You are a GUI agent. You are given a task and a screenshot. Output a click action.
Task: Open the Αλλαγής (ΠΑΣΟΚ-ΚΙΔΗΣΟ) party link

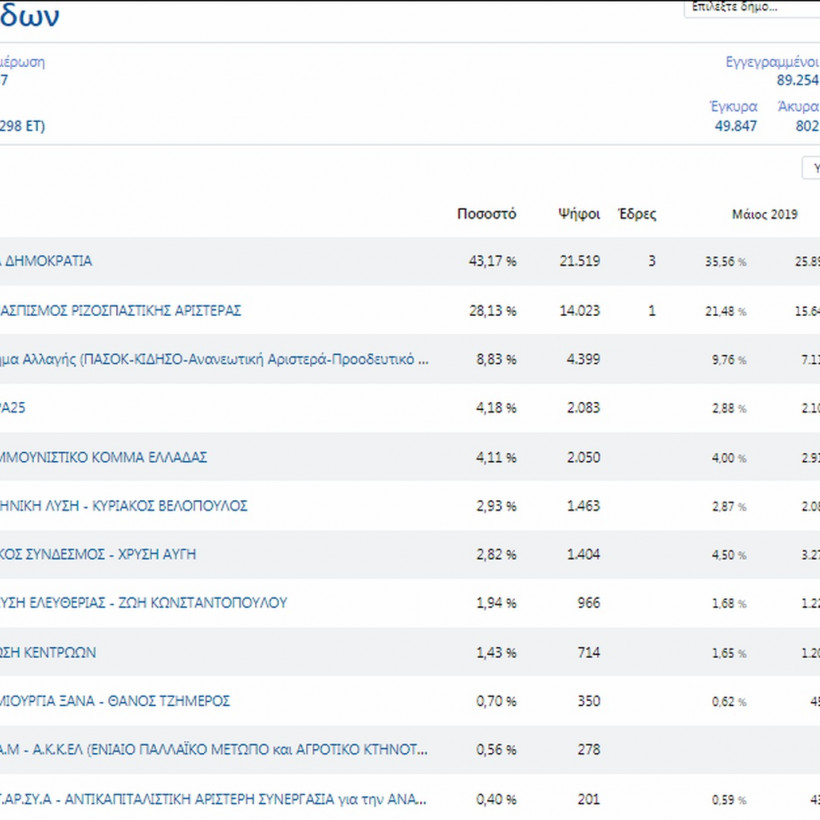(x=214, y=359)
